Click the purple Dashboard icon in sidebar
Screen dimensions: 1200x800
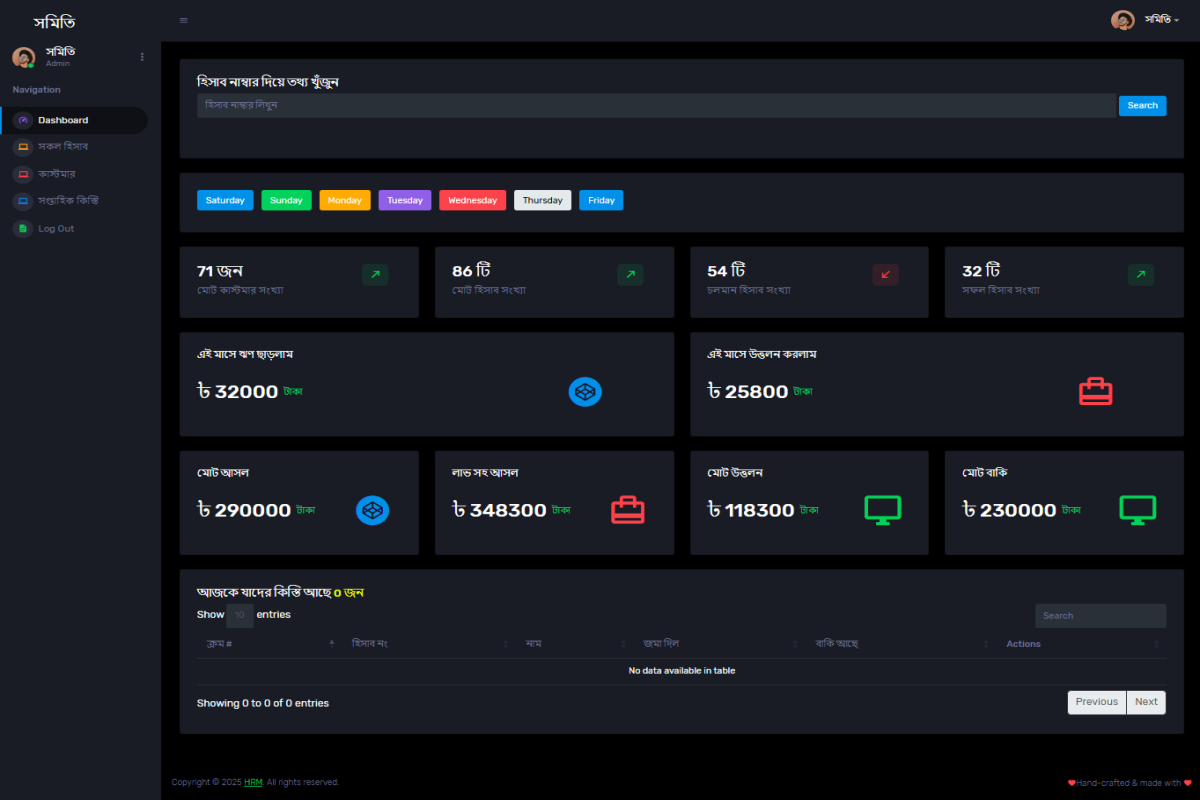21,120
